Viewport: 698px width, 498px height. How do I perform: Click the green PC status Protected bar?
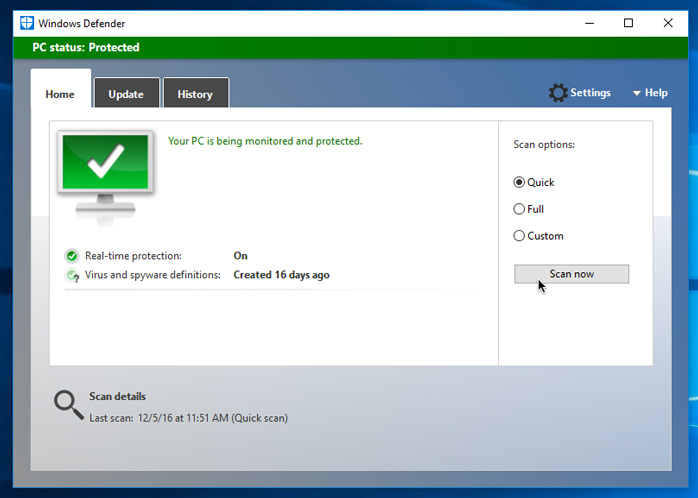[349, 47]
